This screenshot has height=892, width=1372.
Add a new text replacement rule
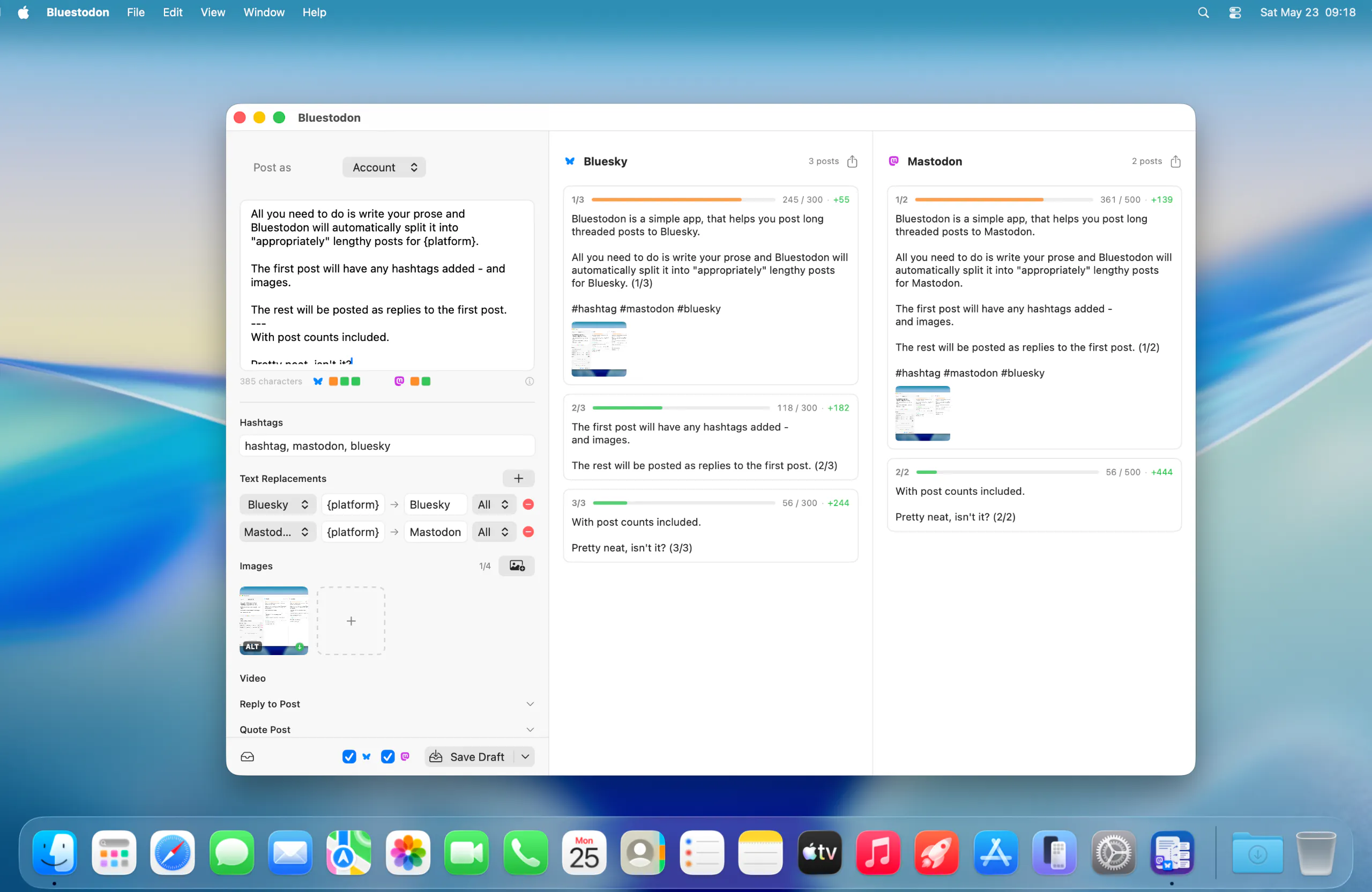point(518,478)
